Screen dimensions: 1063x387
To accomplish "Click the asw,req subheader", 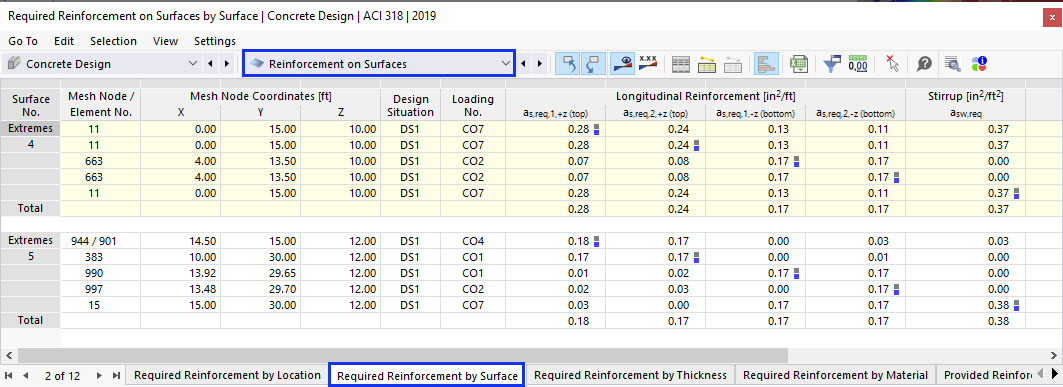I will (x=965, y=114).
